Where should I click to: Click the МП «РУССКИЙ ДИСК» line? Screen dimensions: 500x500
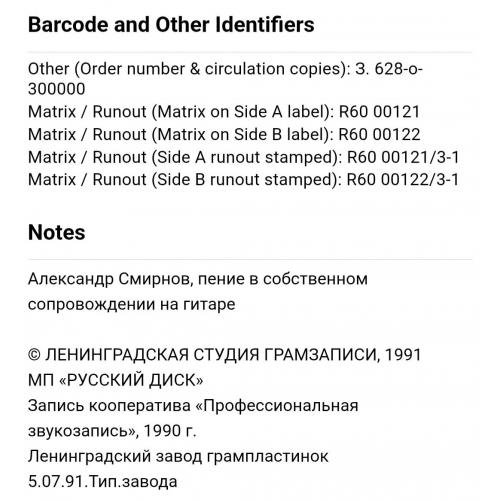click(x=115, y=380)
